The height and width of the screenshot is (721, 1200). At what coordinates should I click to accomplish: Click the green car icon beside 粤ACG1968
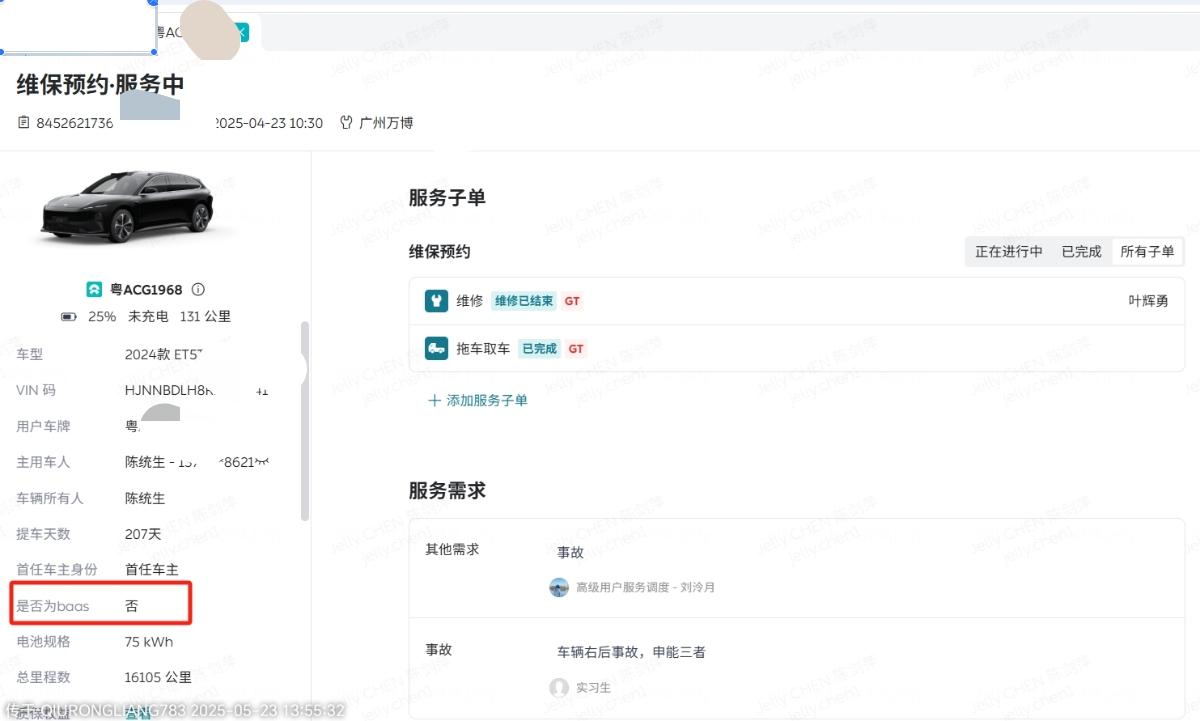point(94,289)
